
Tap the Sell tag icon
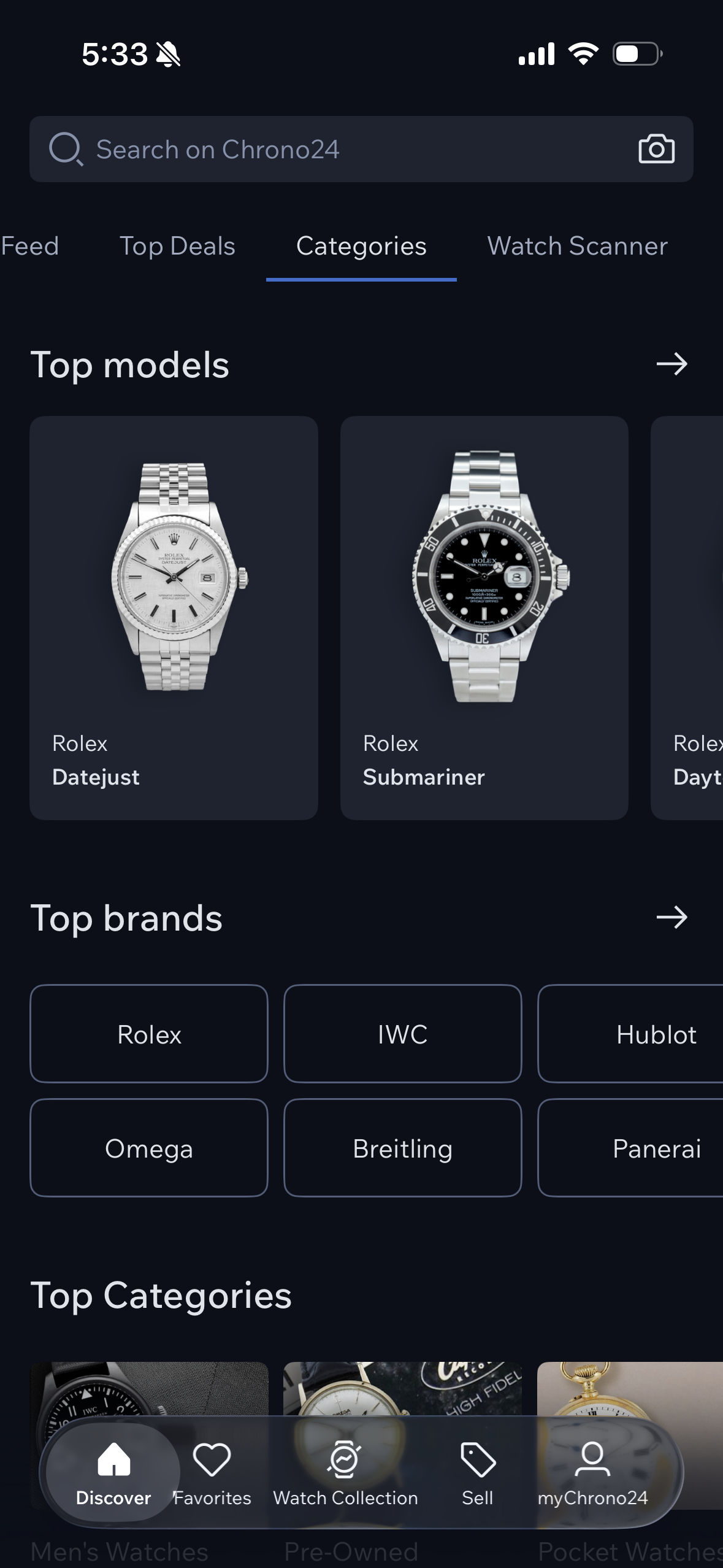[x=478, y=1460]
